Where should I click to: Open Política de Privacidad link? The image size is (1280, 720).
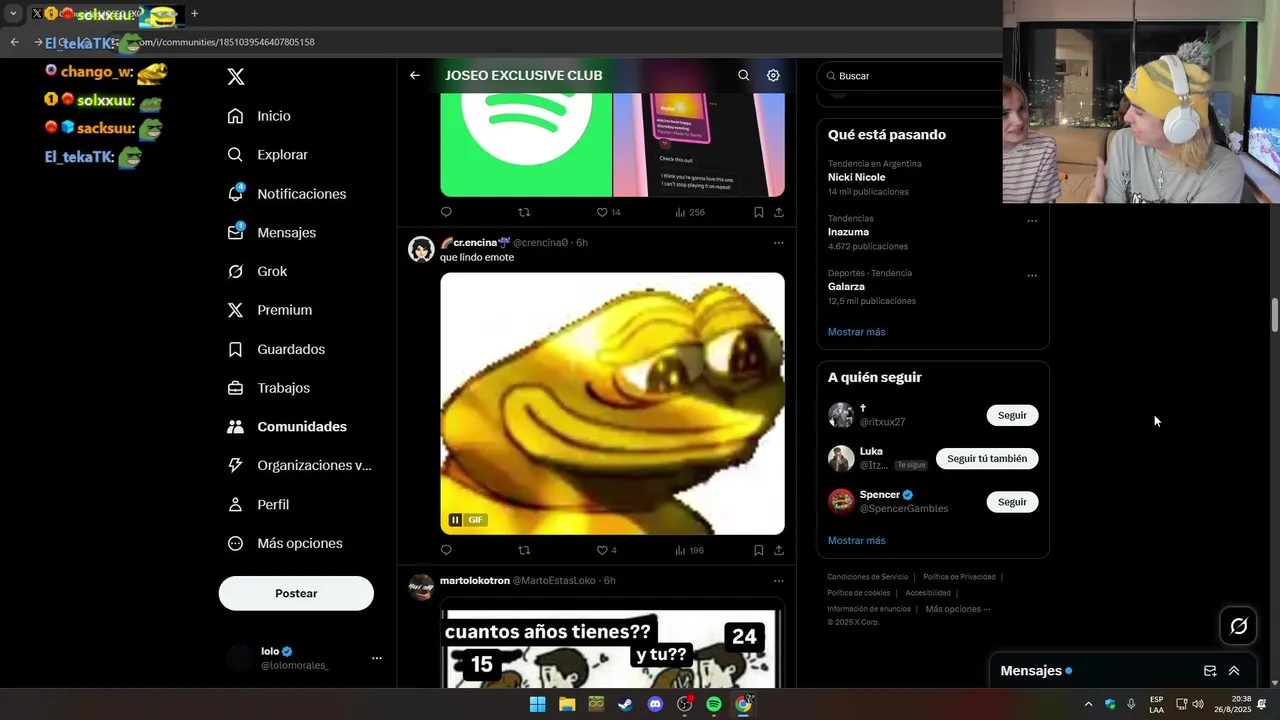[x=959, y=577]
